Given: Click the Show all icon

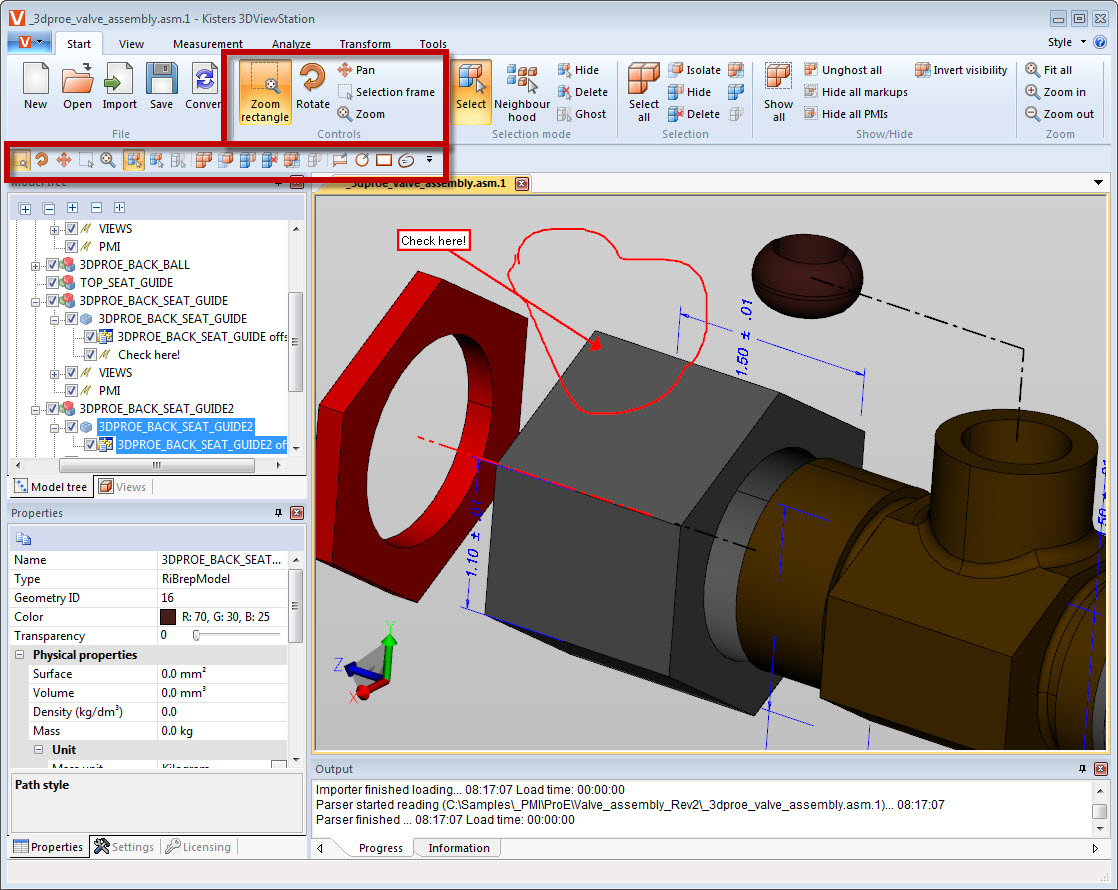Looking at the screenshot, I should coord(778,91).
